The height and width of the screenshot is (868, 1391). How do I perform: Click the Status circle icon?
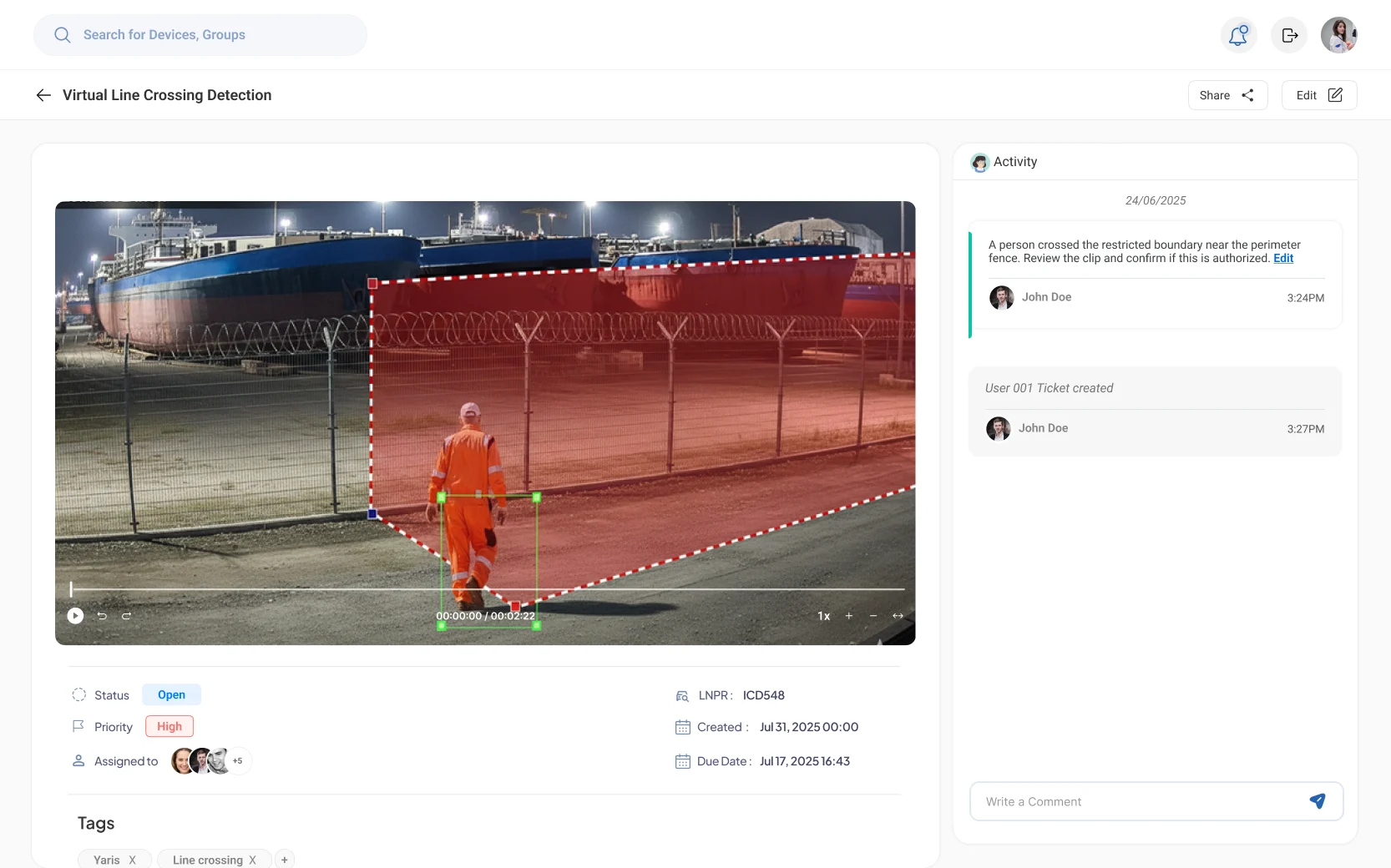click(79, 694)
